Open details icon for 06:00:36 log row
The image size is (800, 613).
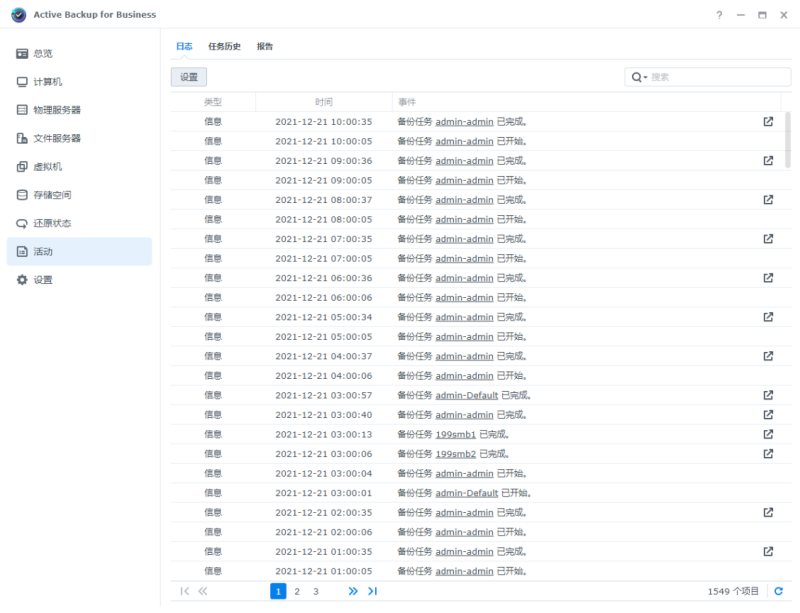pos(768,278)
